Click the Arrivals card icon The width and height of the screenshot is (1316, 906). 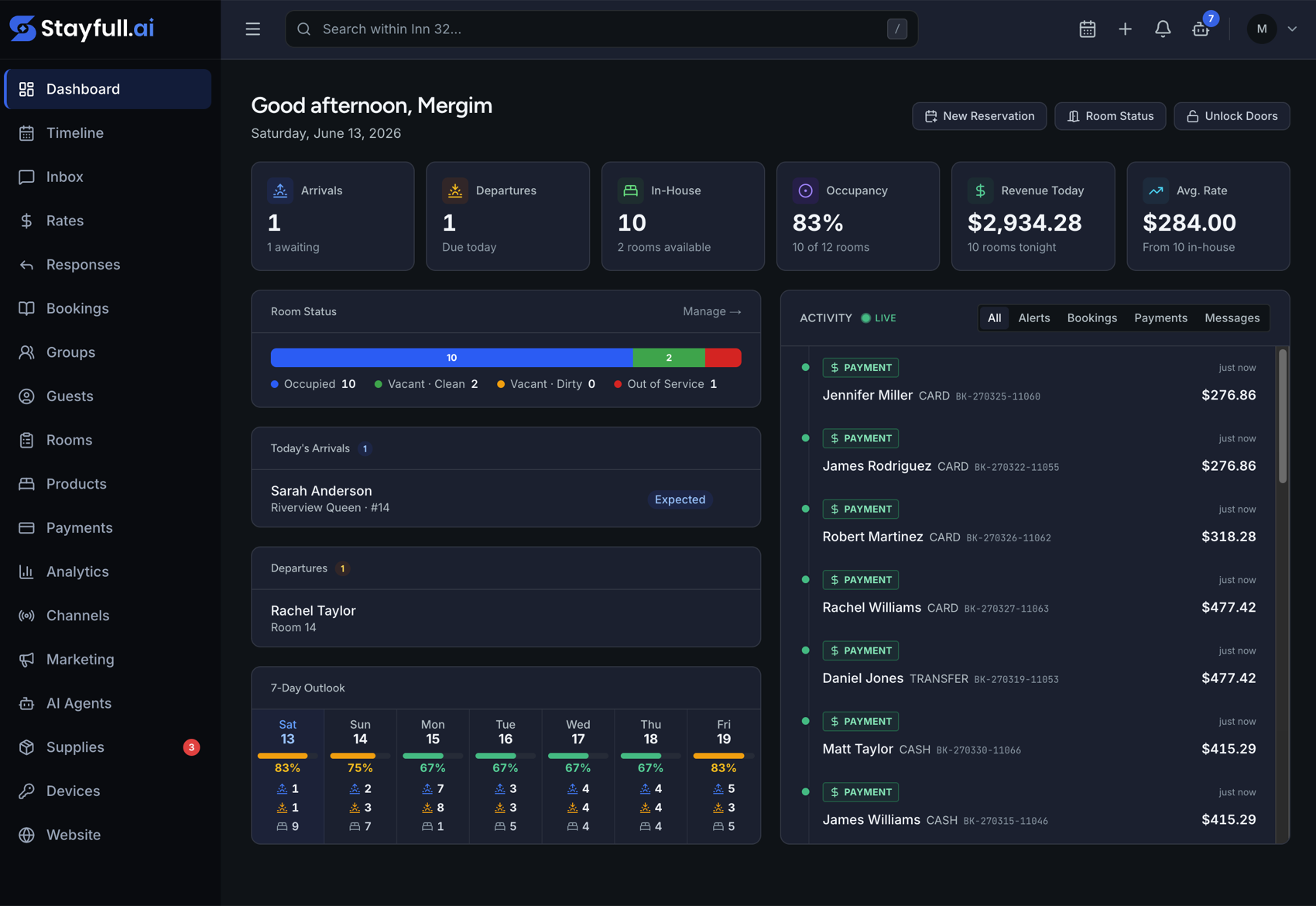(x=280, y=190)
